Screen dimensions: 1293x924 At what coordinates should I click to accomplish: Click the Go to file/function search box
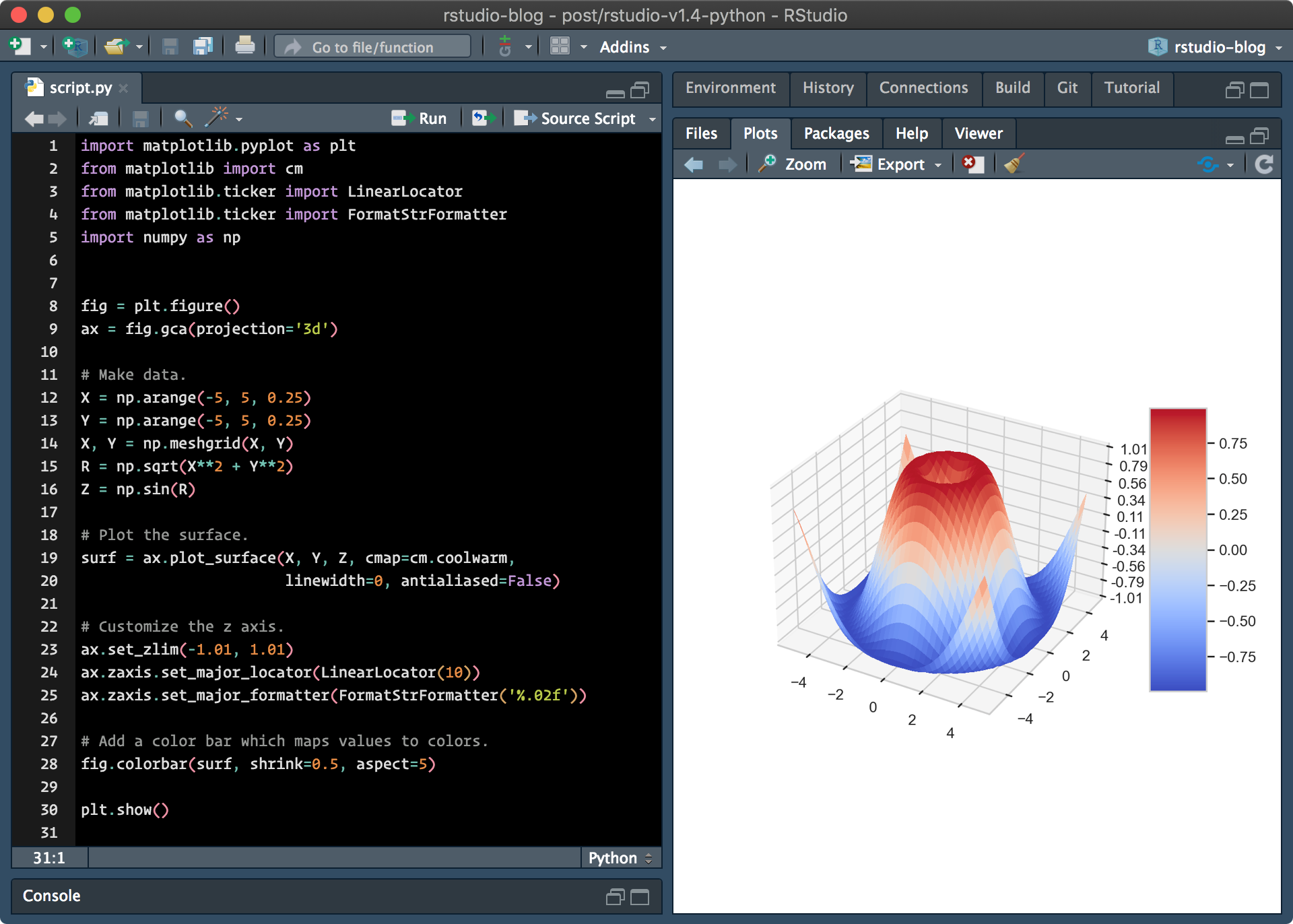[x=372, y=46]
